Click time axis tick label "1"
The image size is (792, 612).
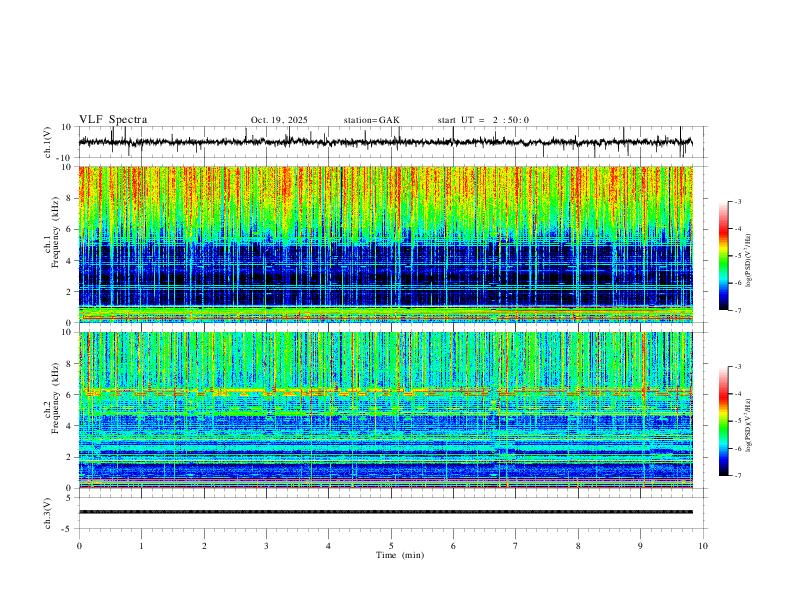141,546
